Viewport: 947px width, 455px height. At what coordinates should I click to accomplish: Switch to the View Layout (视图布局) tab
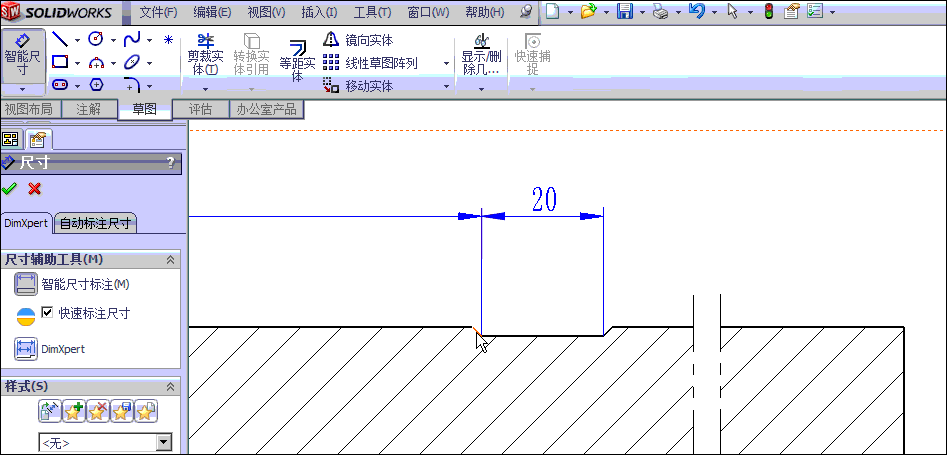click(x=28, y=109)
